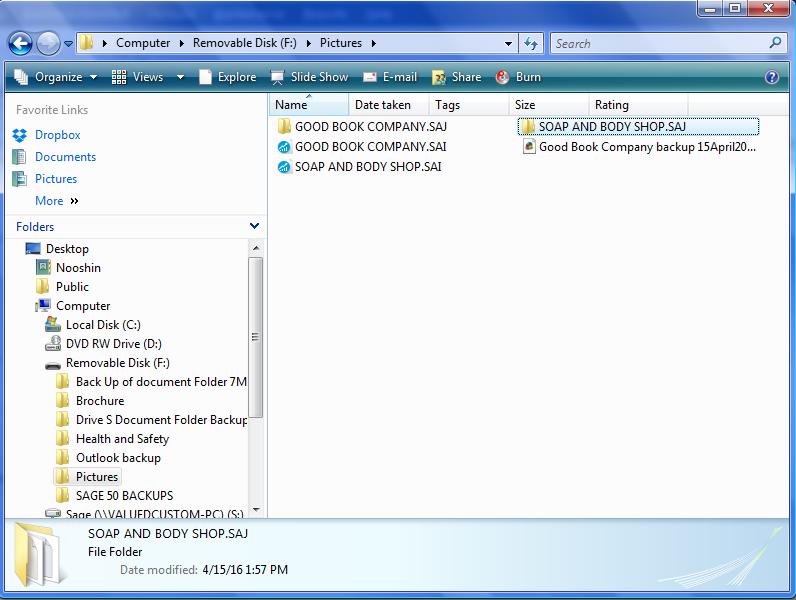Image resolution: width=796 pixels, height=600 pixels.
Task: Select SOAP AND BODY SHOP.SAJ folder in file list
Action: [638, 126]
